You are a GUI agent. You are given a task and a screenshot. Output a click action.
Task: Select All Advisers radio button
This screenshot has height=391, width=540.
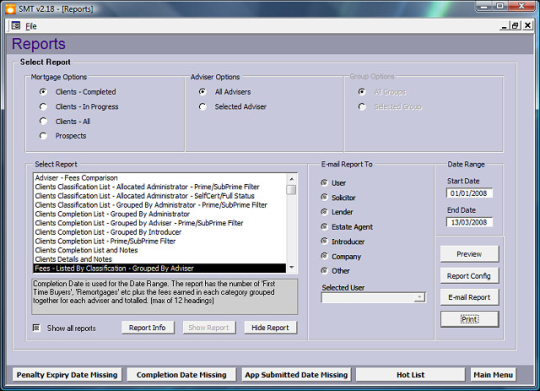coord(202,92)
